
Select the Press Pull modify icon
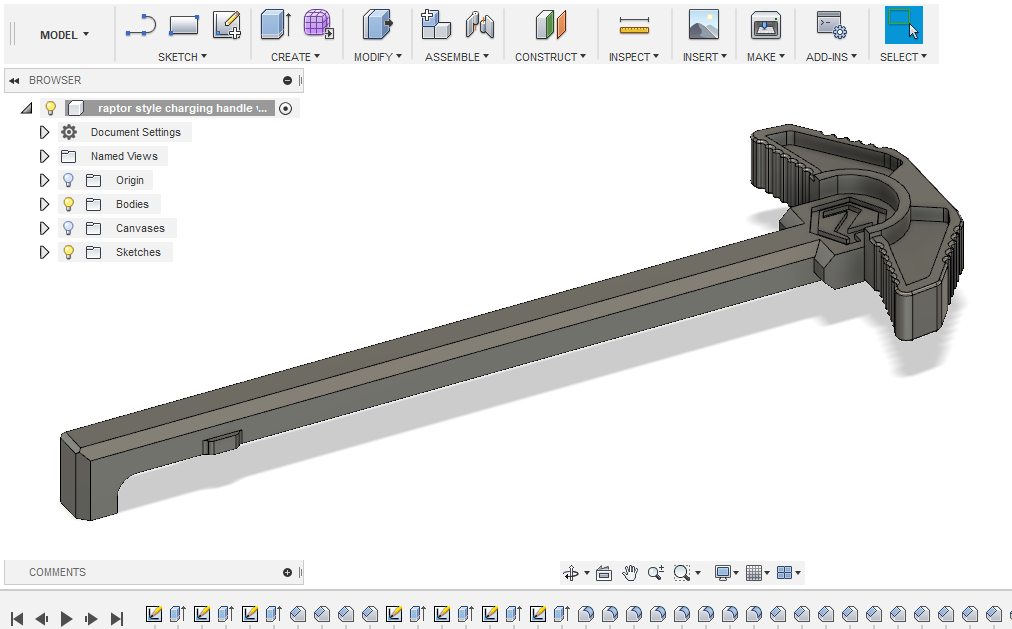(378, 25)
